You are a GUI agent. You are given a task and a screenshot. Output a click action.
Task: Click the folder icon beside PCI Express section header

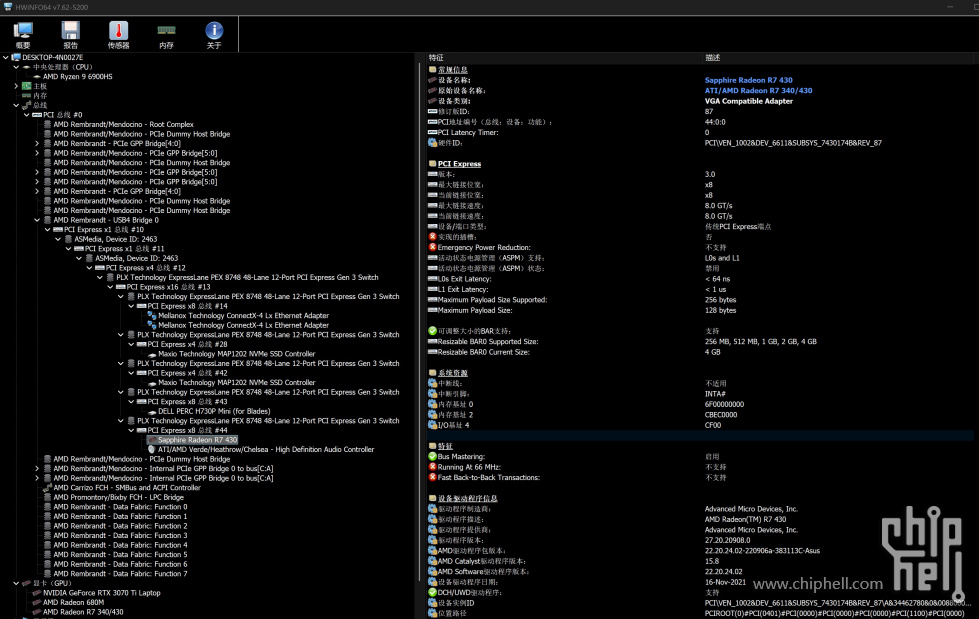coord(432,164)
